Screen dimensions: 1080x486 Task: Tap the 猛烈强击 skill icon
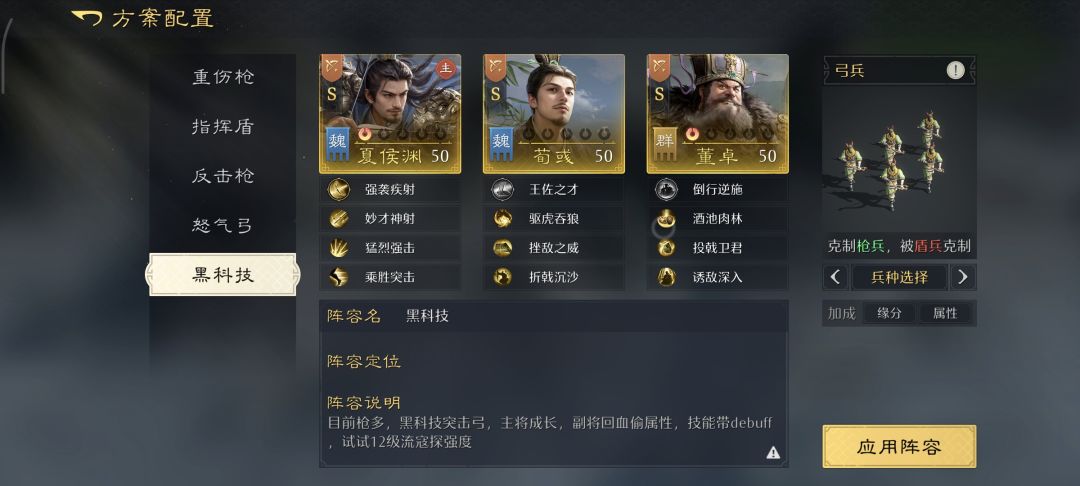(x=338, y=248)
